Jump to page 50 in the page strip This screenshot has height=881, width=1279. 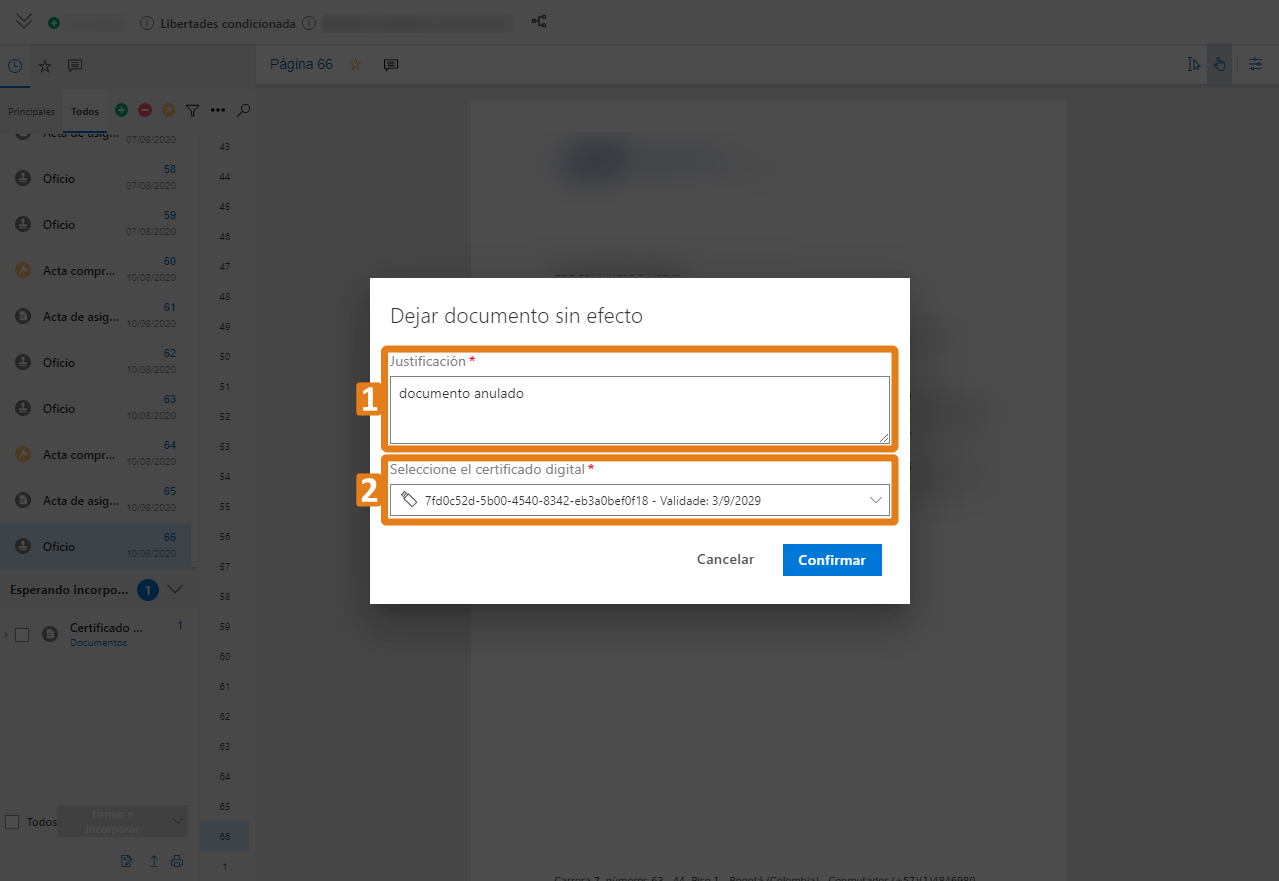pyautogui.click(x=224, y=356)
